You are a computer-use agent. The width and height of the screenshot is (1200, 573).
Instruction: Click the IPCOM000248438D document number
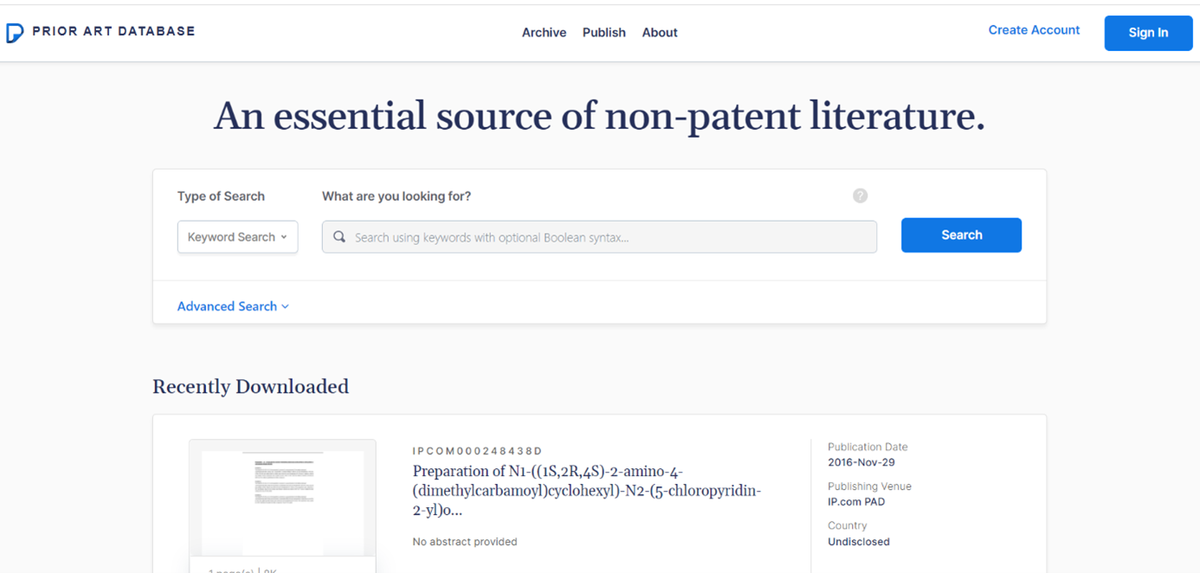click(477, 451)
